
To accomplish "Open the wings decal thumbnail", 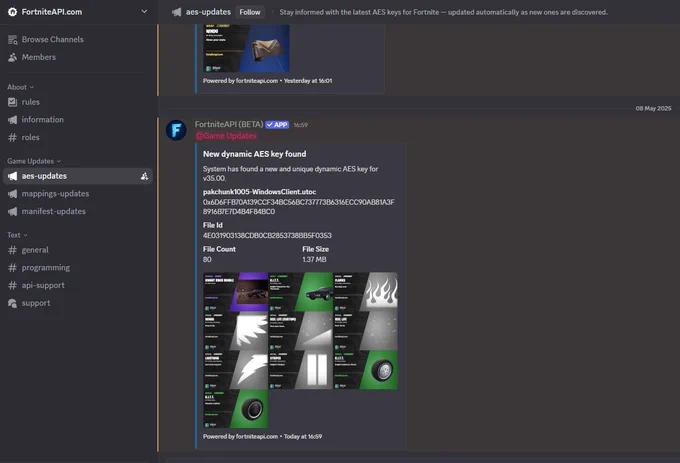I will click(235, 331).
